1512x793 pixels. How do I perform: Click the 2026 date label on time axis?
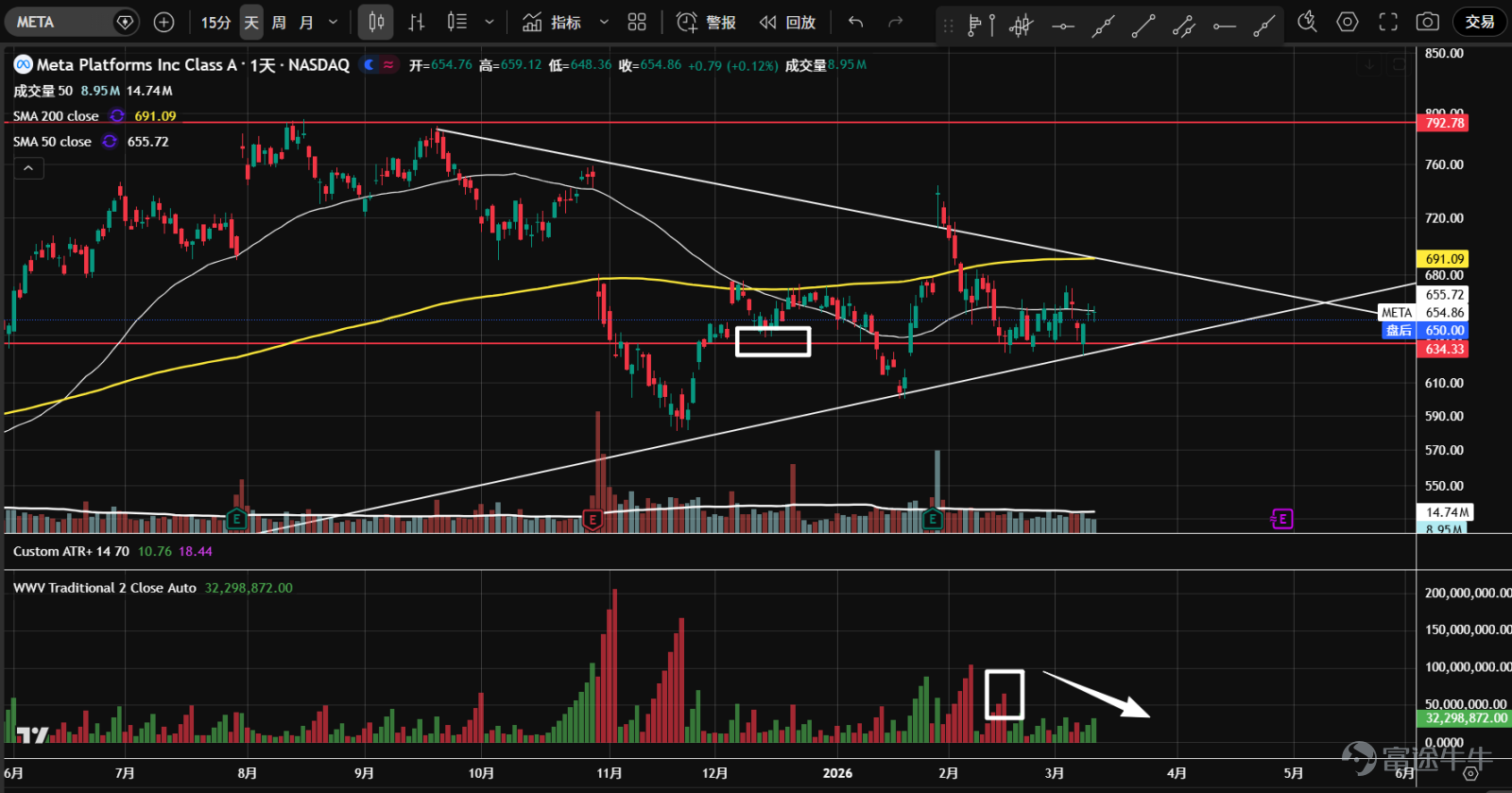coord(837,773)
